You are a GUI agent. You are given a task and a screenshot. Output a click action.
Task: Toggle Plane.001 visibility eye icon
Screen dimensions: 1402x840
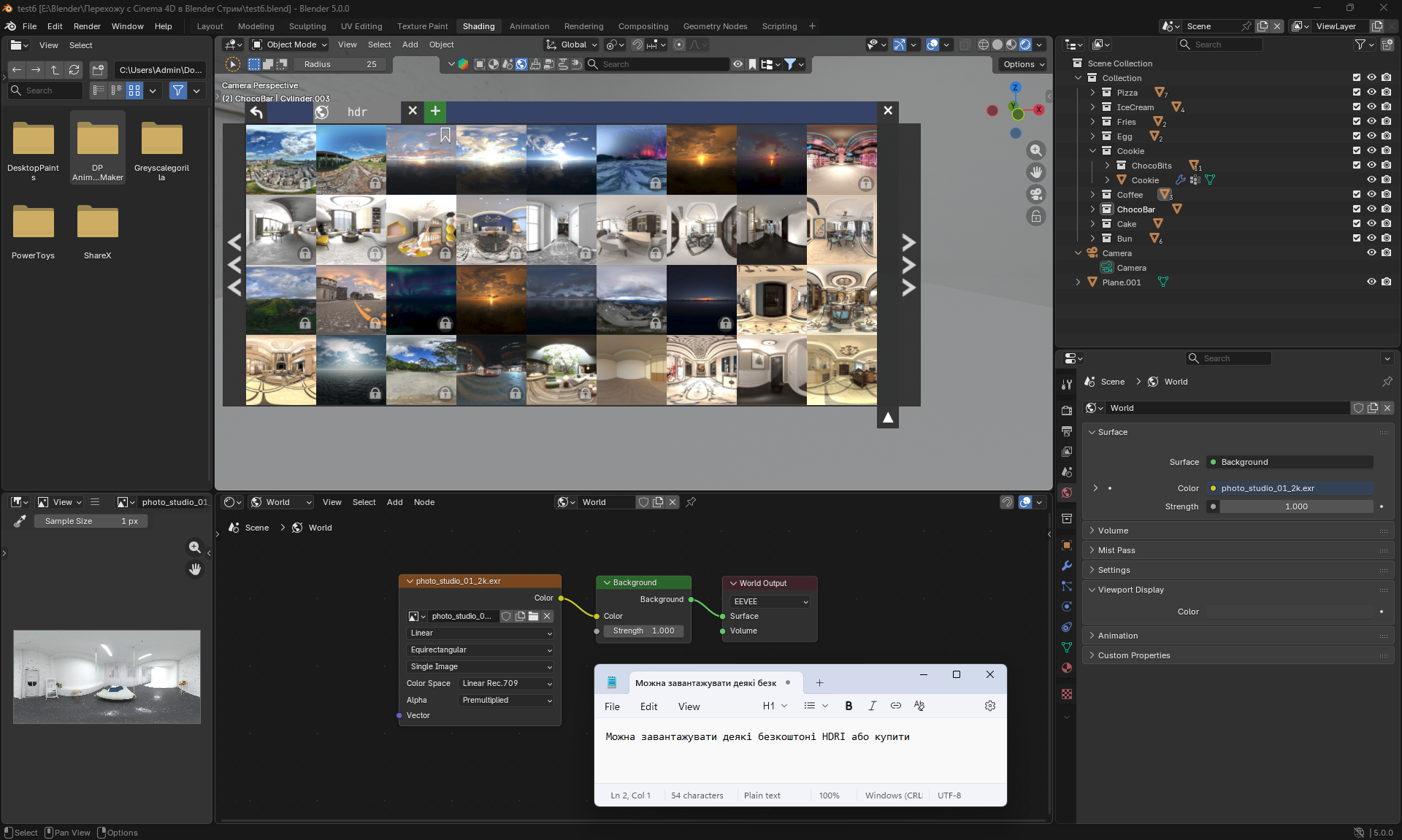click(x=1371, y=282)
